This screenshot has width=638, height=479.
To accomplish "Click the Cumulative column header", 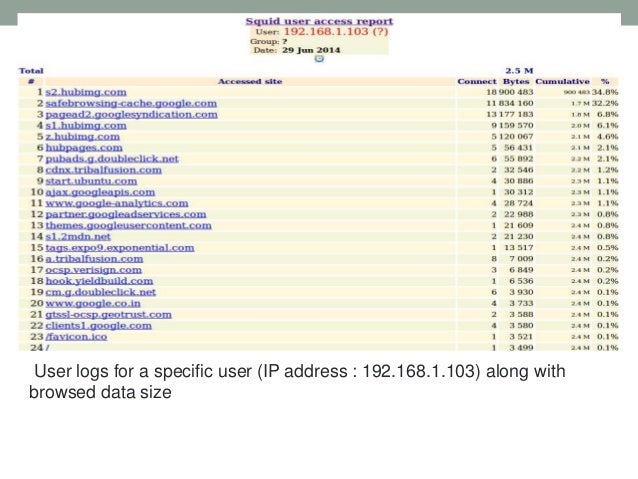I will [562, 81].
